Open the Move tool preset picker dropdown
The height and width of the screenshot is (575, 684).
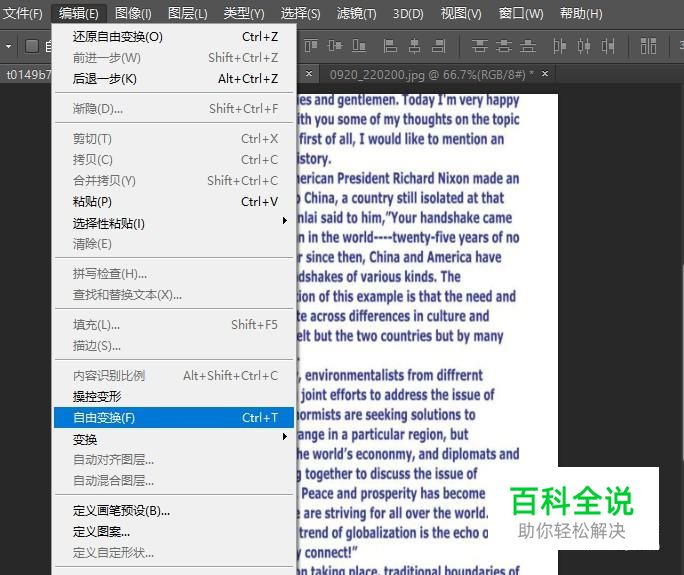(9, 47)
